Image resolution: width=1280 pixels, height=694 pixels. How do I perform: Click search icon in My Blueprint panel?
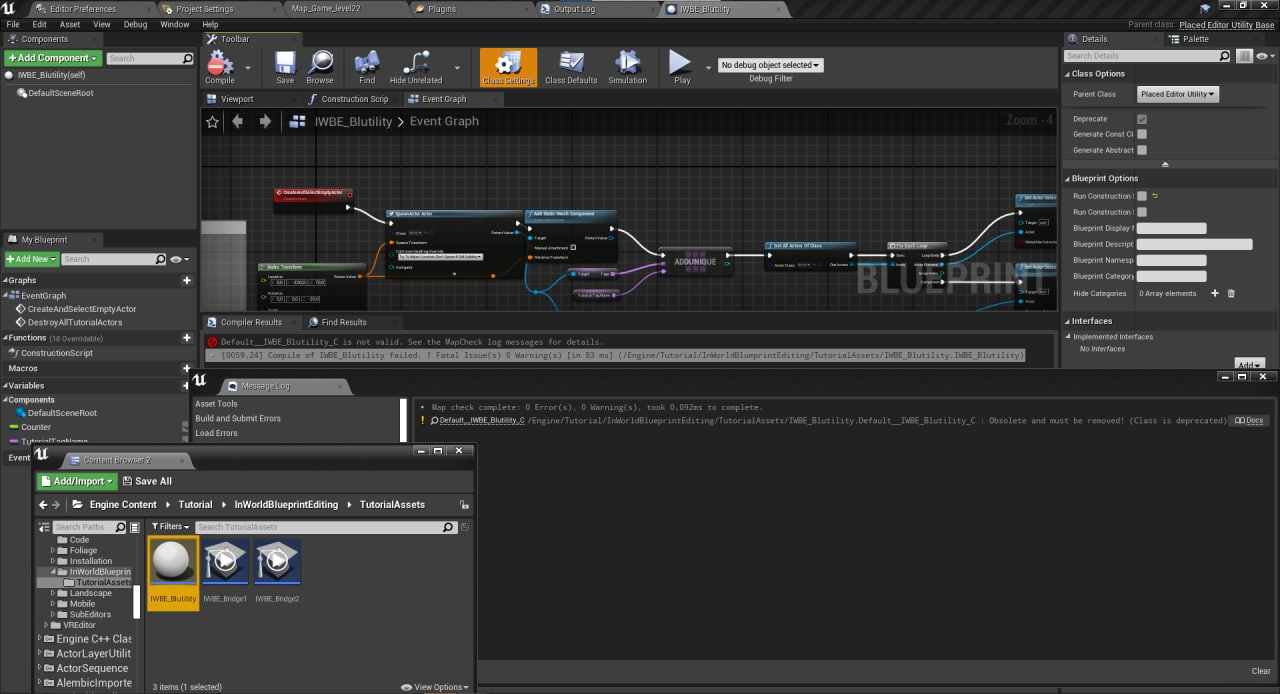[160, 259]
